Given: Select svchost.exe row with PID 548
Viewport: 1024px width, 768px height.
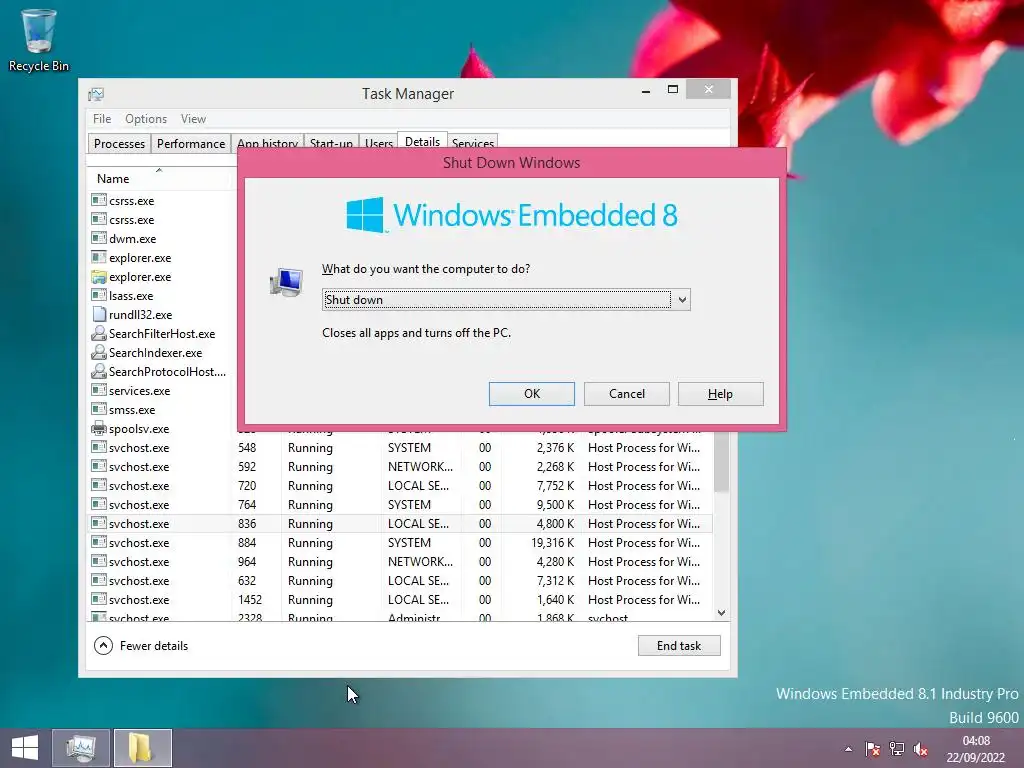Looking at the screenshot, I should [x=399, y=448].
